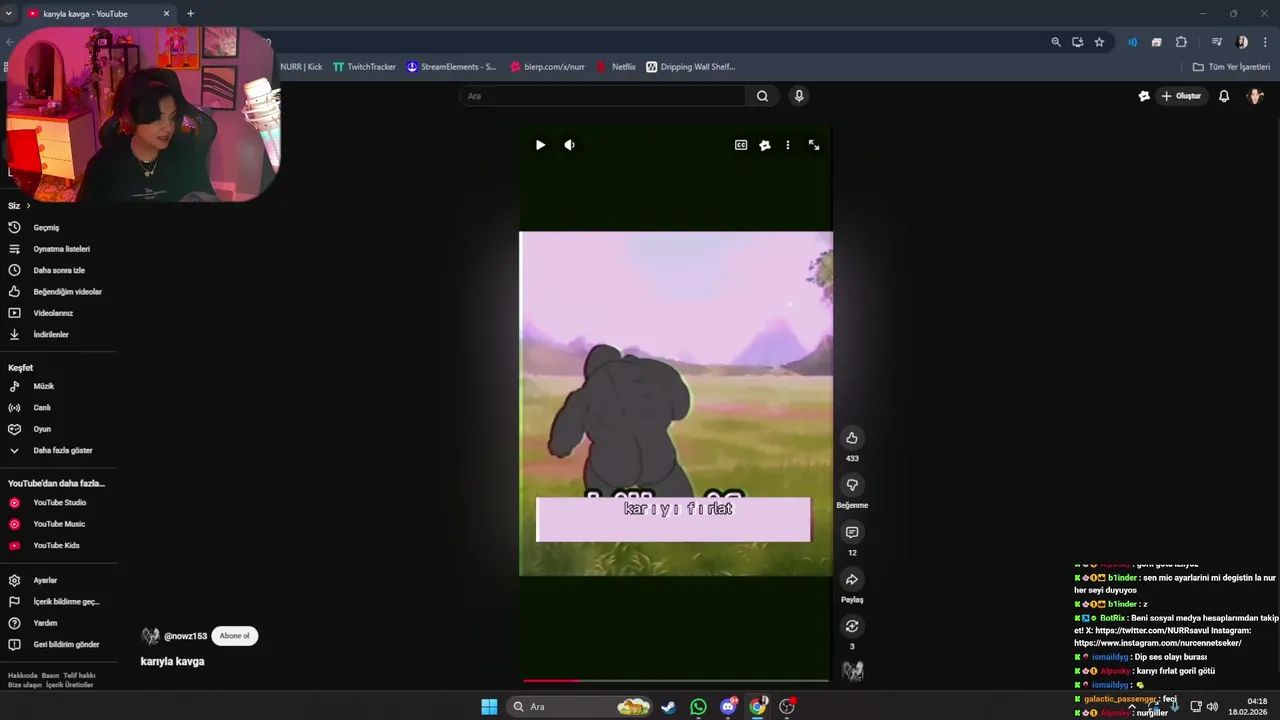Open YouTube notifications bell
This screenshot has height=720, width=1280.
click(1224, 96)
